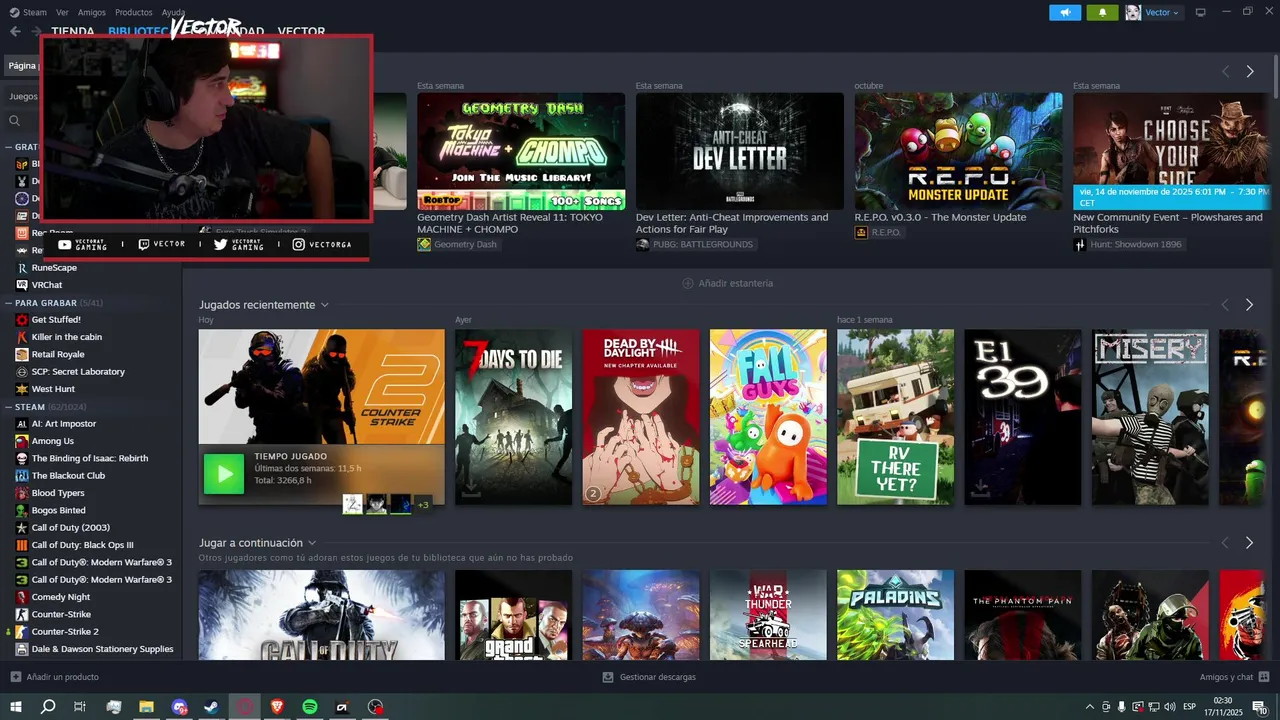Open Brave browser from the taskbar
The width and height of the screenshot is (1280, 720).
pos(277,707)
